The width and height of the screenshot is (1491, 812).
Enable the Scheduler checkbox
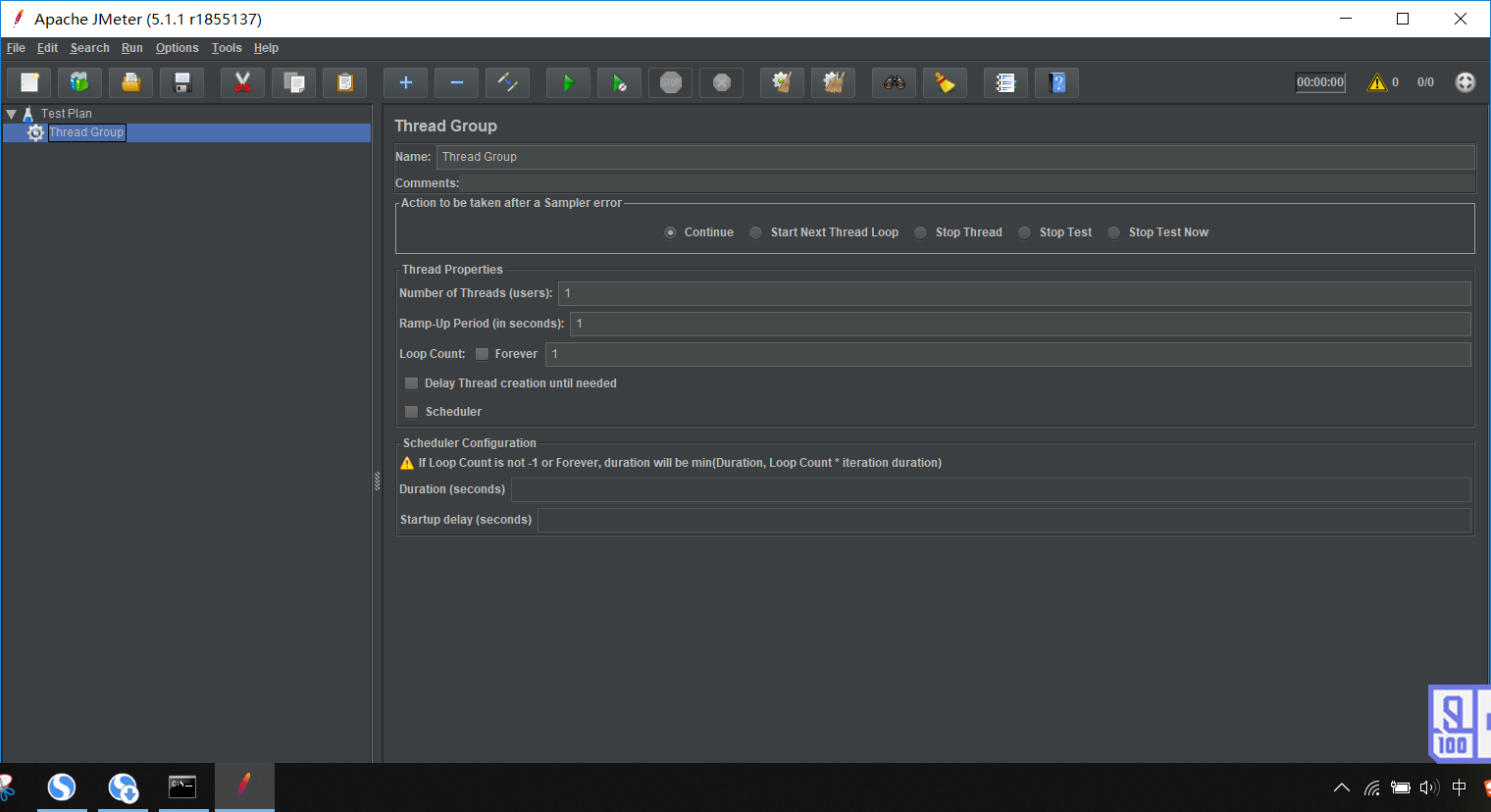(x=411, y=412)
